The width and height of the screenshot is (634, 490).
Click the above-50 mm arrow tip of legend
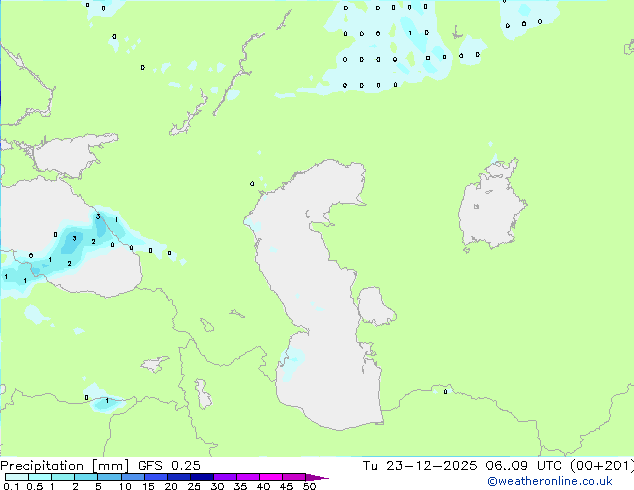317,477
